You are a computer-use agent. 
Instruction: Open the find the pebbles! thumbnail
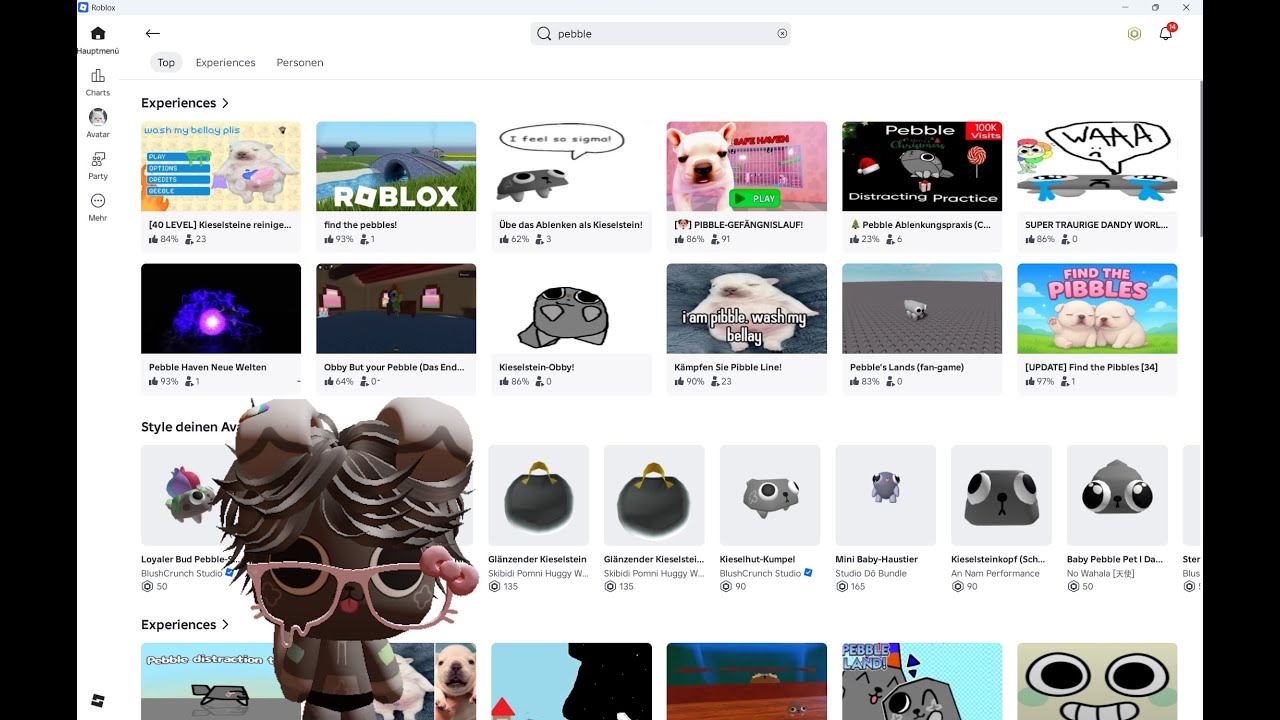tap(396, 166)
